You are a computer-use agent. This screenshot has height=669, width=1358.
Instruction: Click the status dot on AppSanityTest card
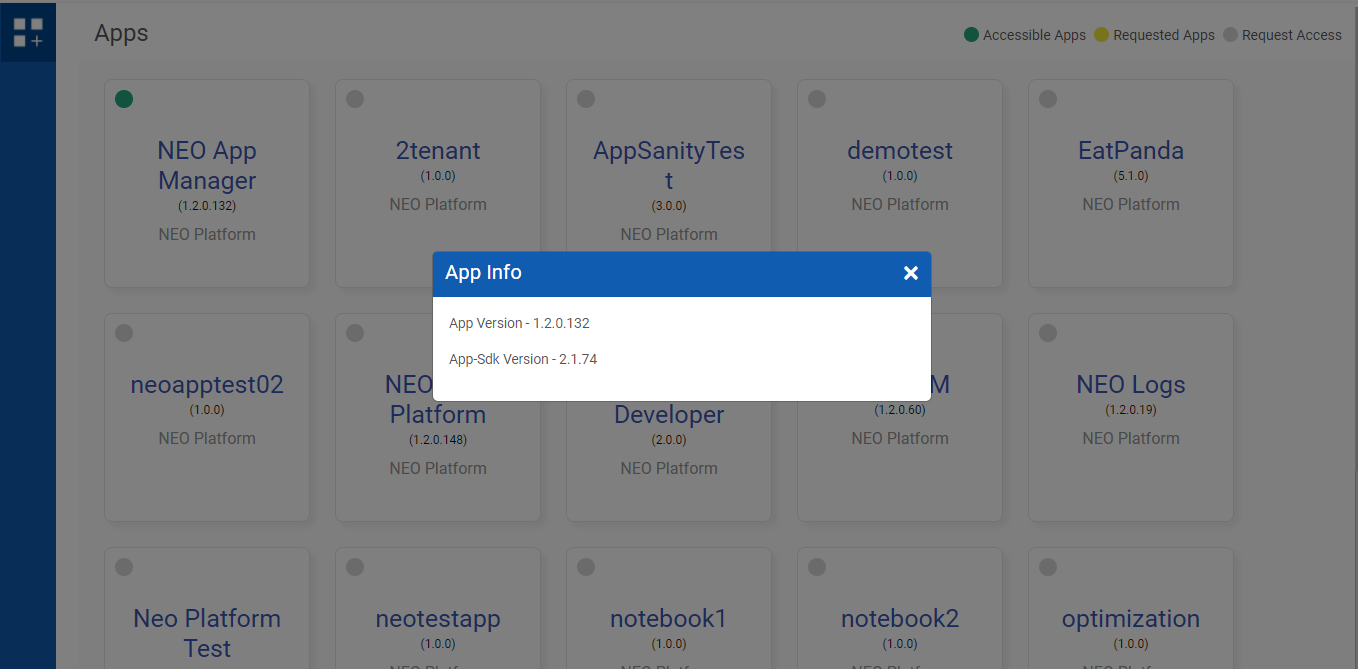coord(586,99)
